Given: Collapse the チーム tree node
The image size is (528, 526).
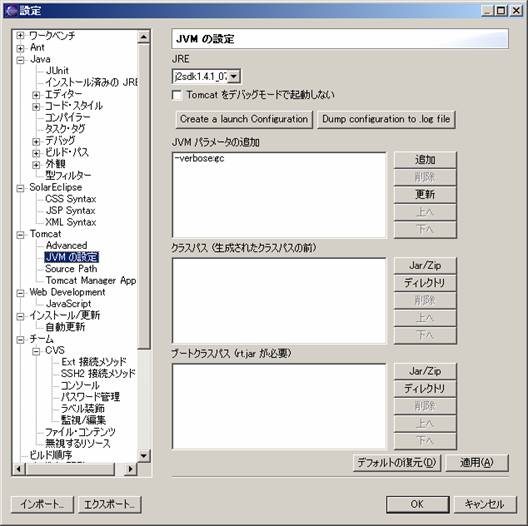Looking at the screenshot, I should click(20, 339).
